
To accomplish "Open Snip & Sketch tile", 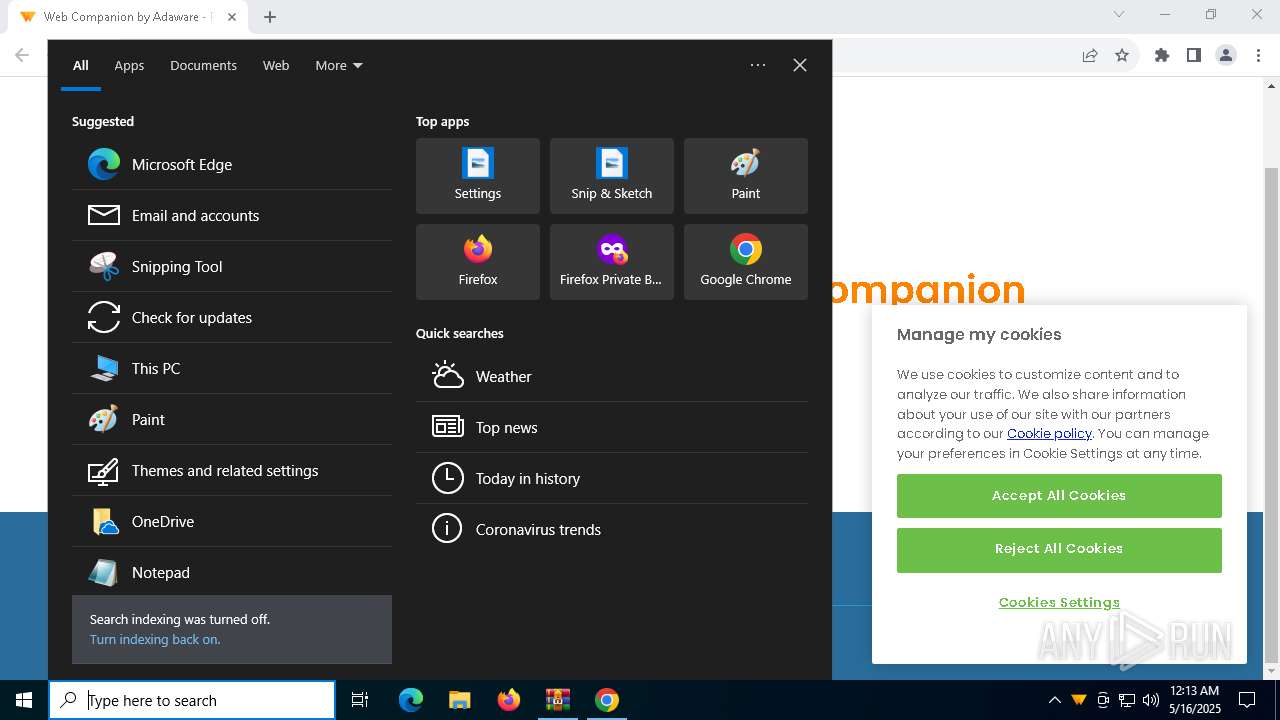I will coord(612,176).
